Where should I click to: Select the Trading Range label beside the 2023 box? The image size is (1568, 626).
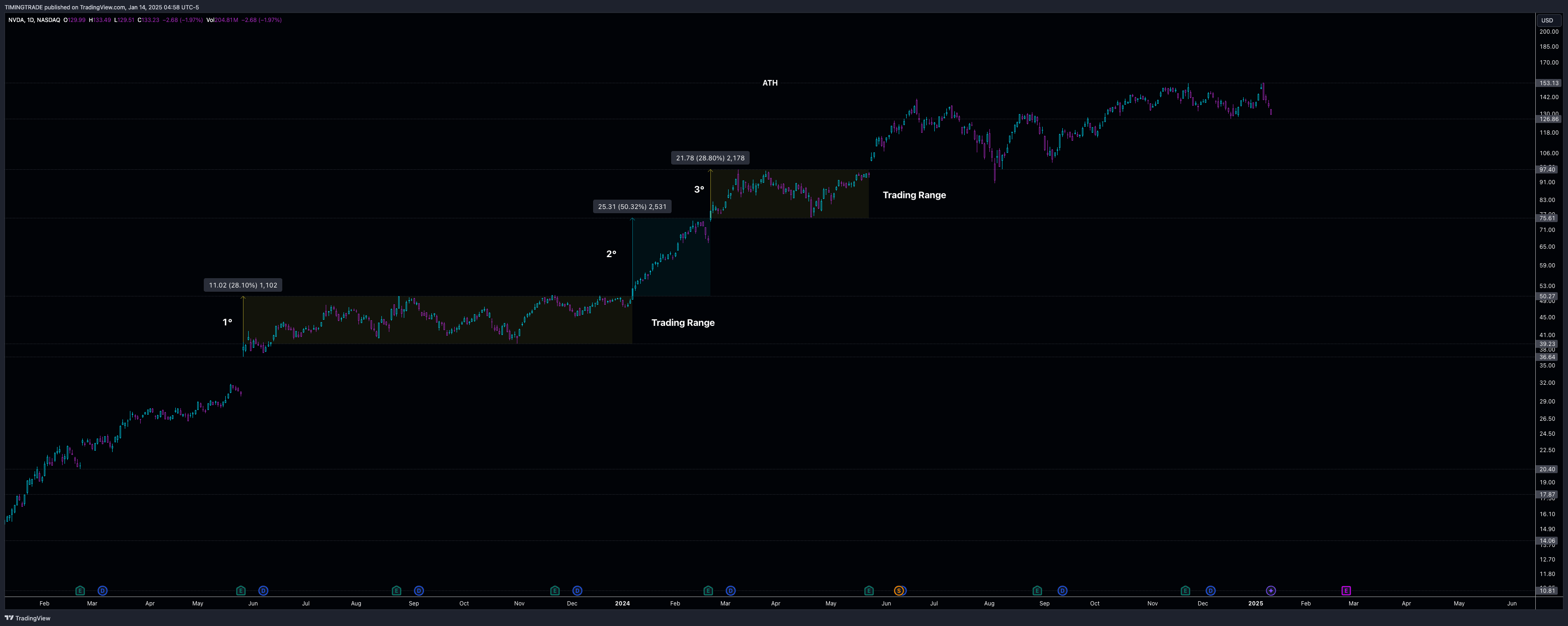click(x=683, y=323)
